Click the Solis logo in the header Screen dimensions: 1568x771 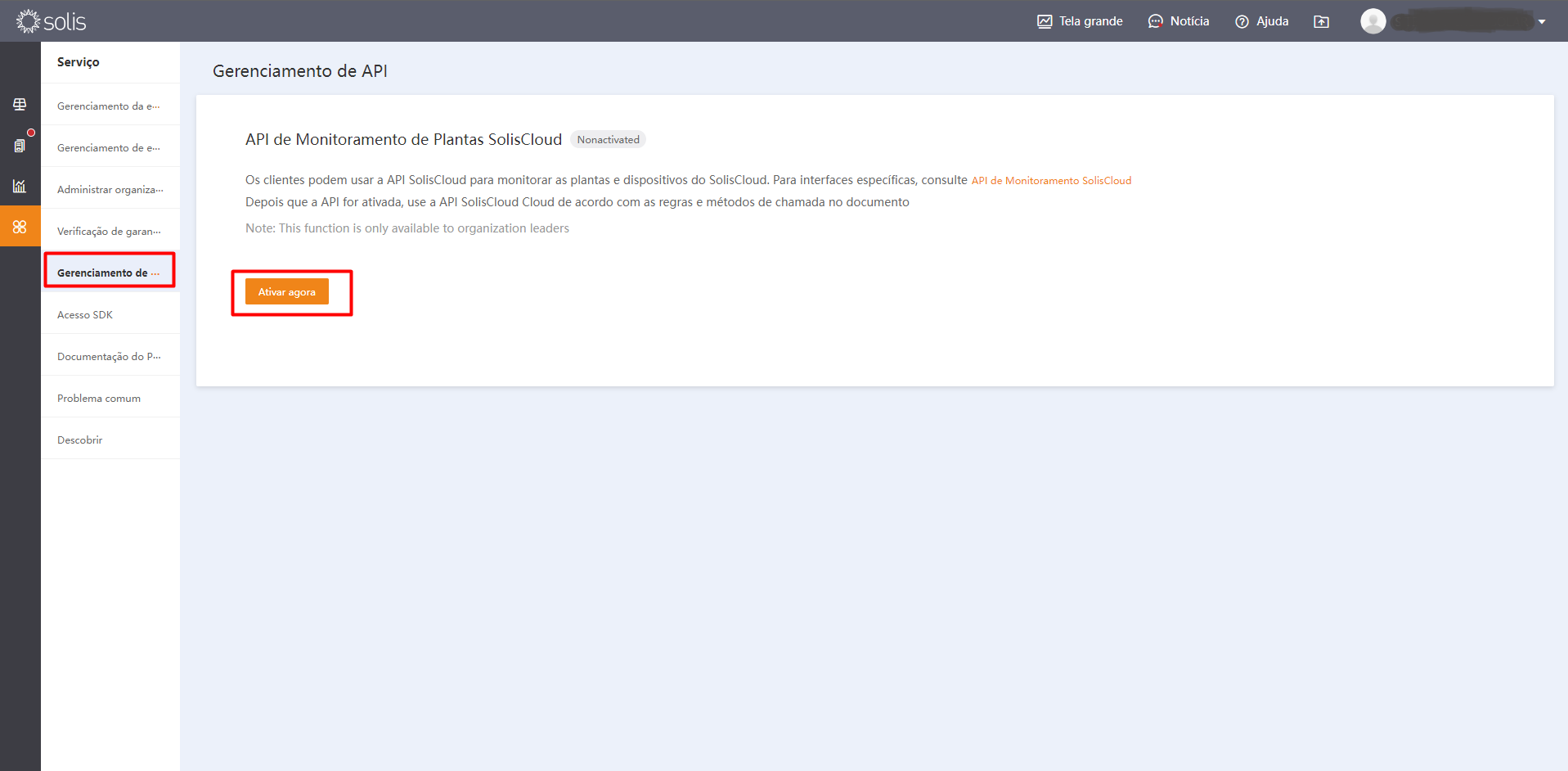pos(51,21)
